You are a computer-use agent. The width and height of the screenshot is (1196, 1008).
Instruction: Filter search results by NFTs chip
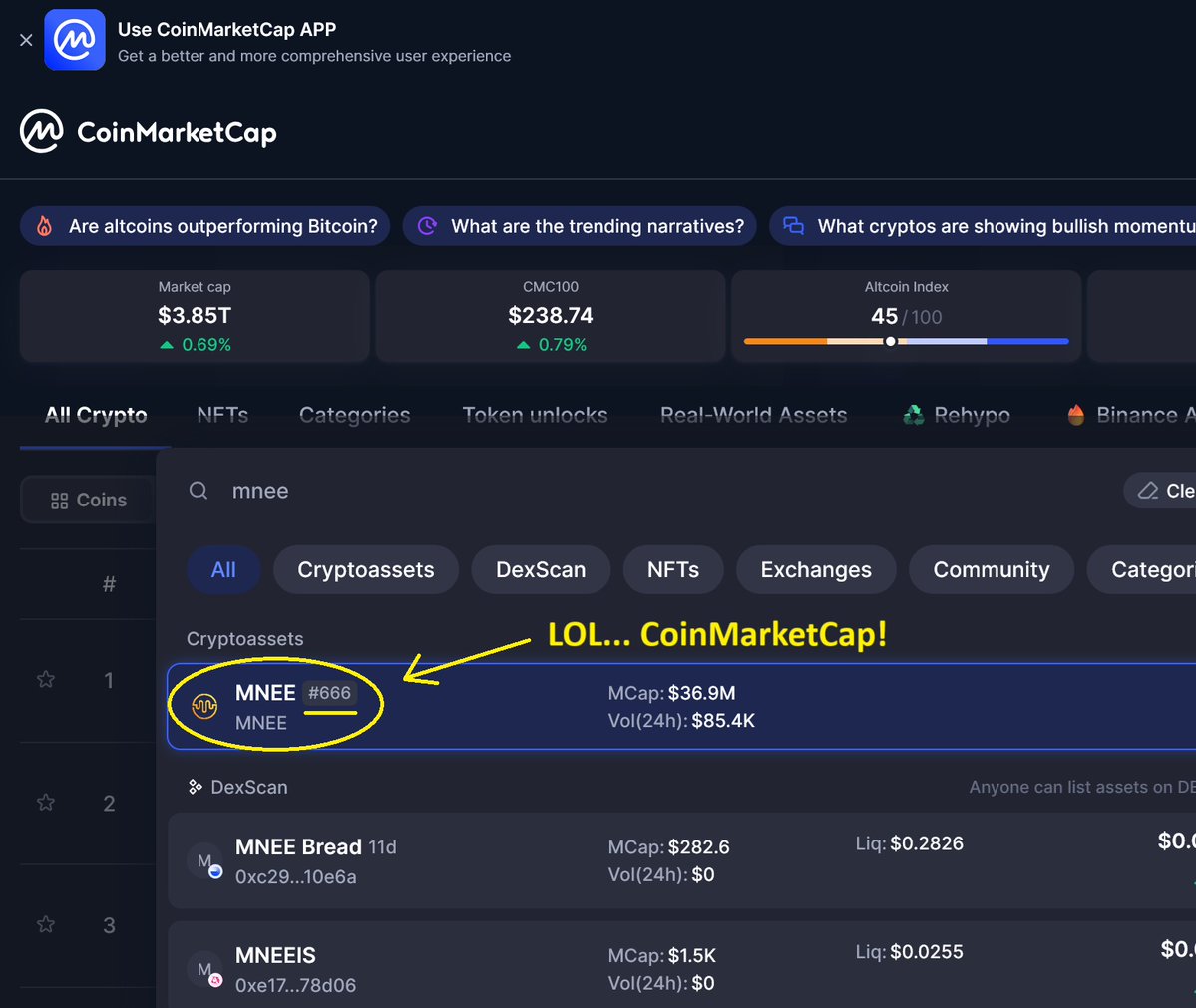[673, 569]
